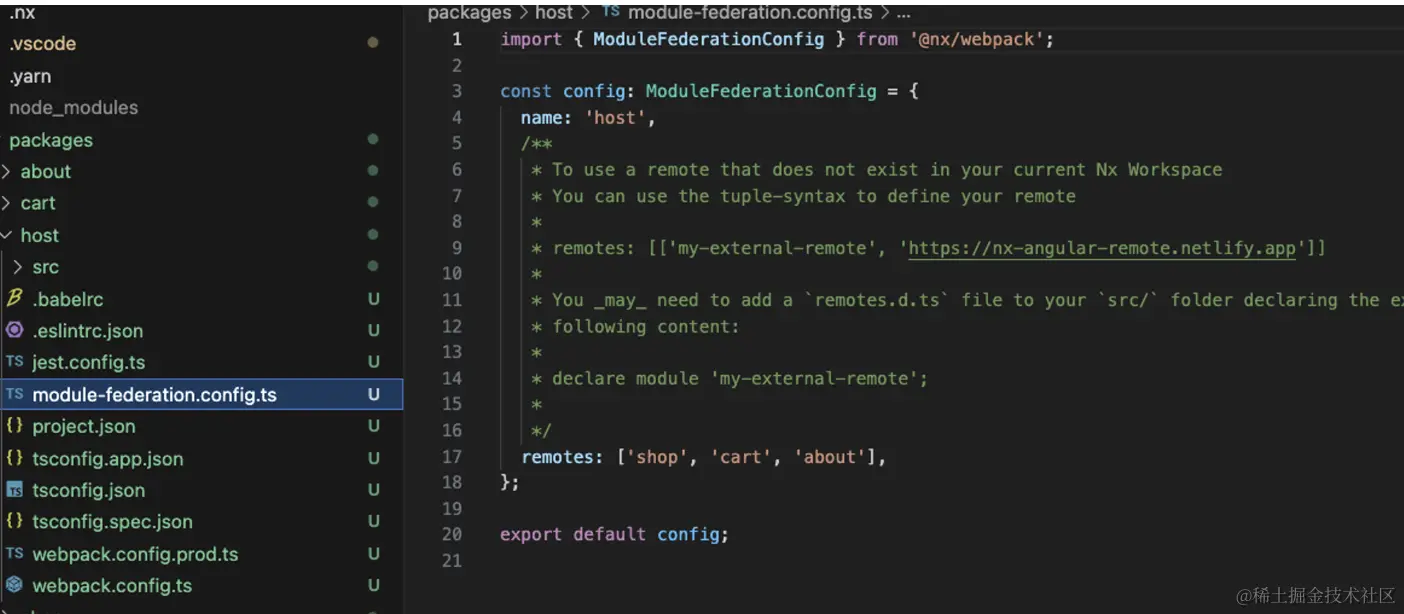This screenshot has height=614, width=1404.
Task: Select the node_modules folder
Action: 73,107
